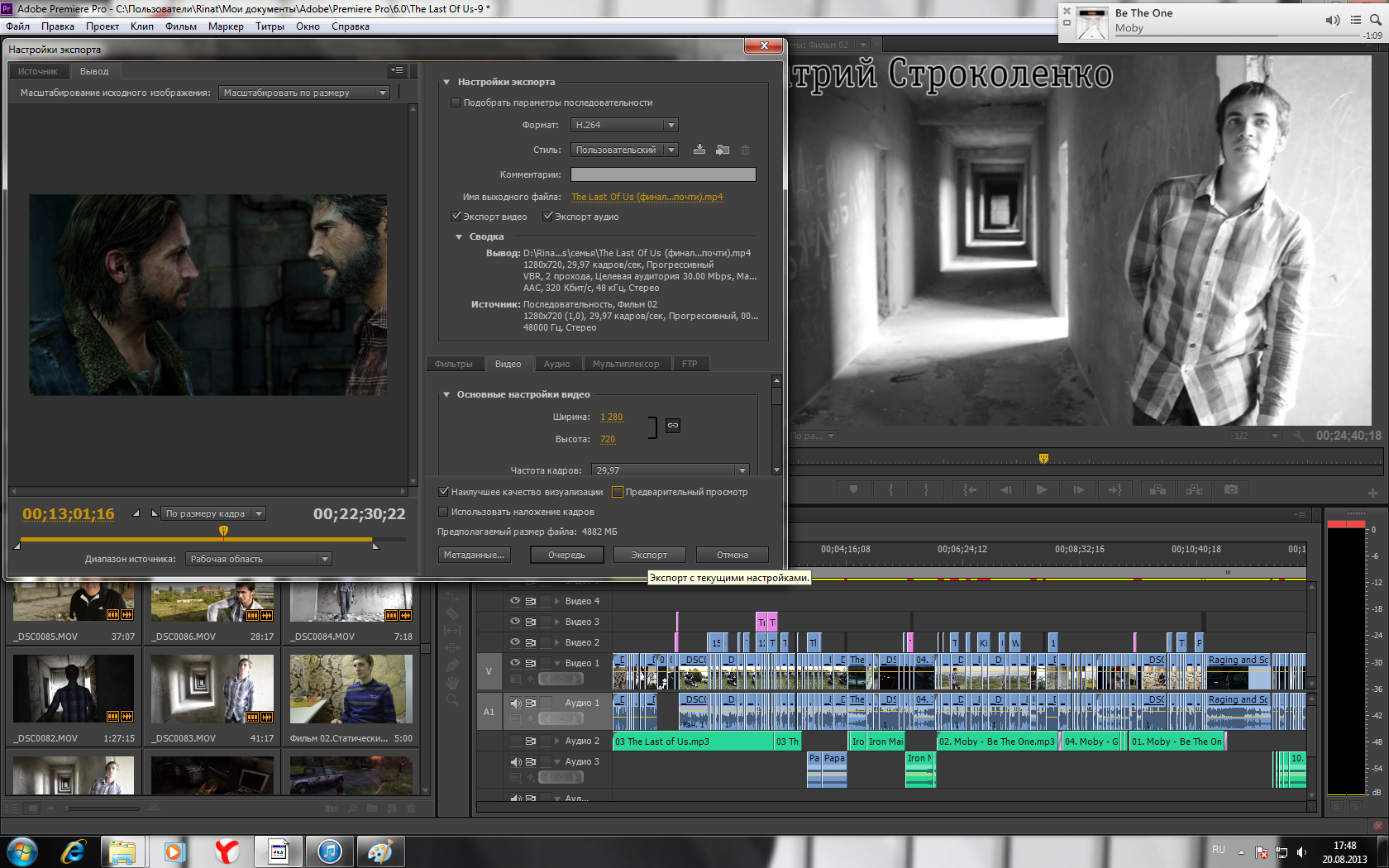1389x868 pixels.
Task: Select the Pen tool in tools panel
Action: 452,665
